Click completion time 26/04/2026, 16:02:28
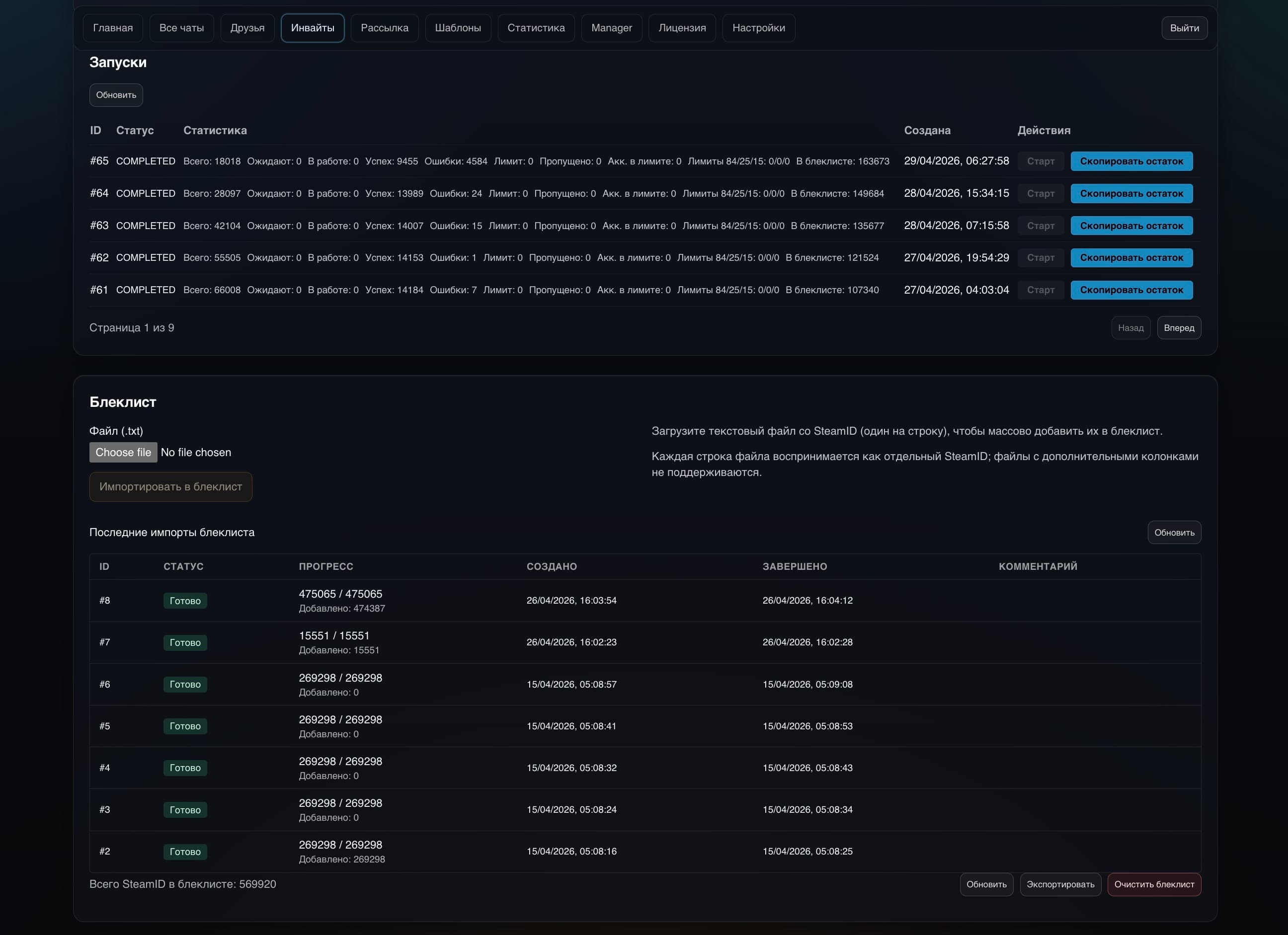The image size is (1288, 935). 807,642
